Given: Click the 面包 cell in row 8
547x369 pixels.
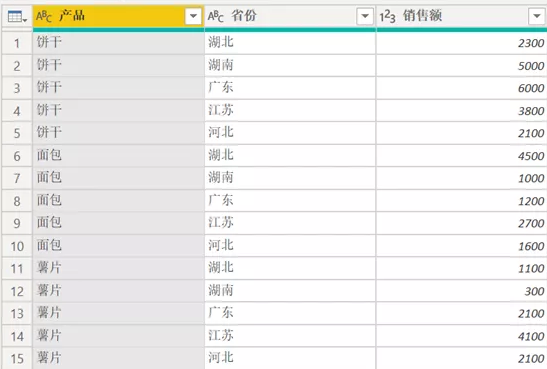Looking at the screenshot, I should [118, 201].
